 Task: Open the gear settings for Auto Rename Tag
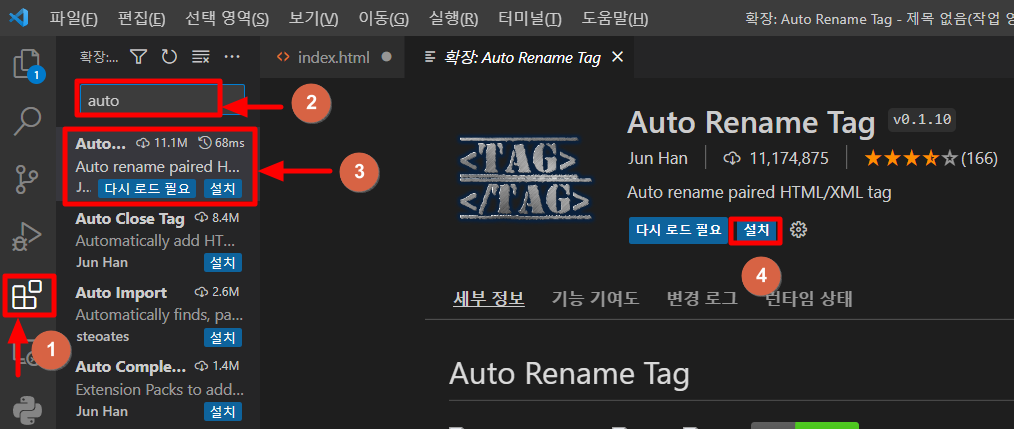tap(799, 230)
